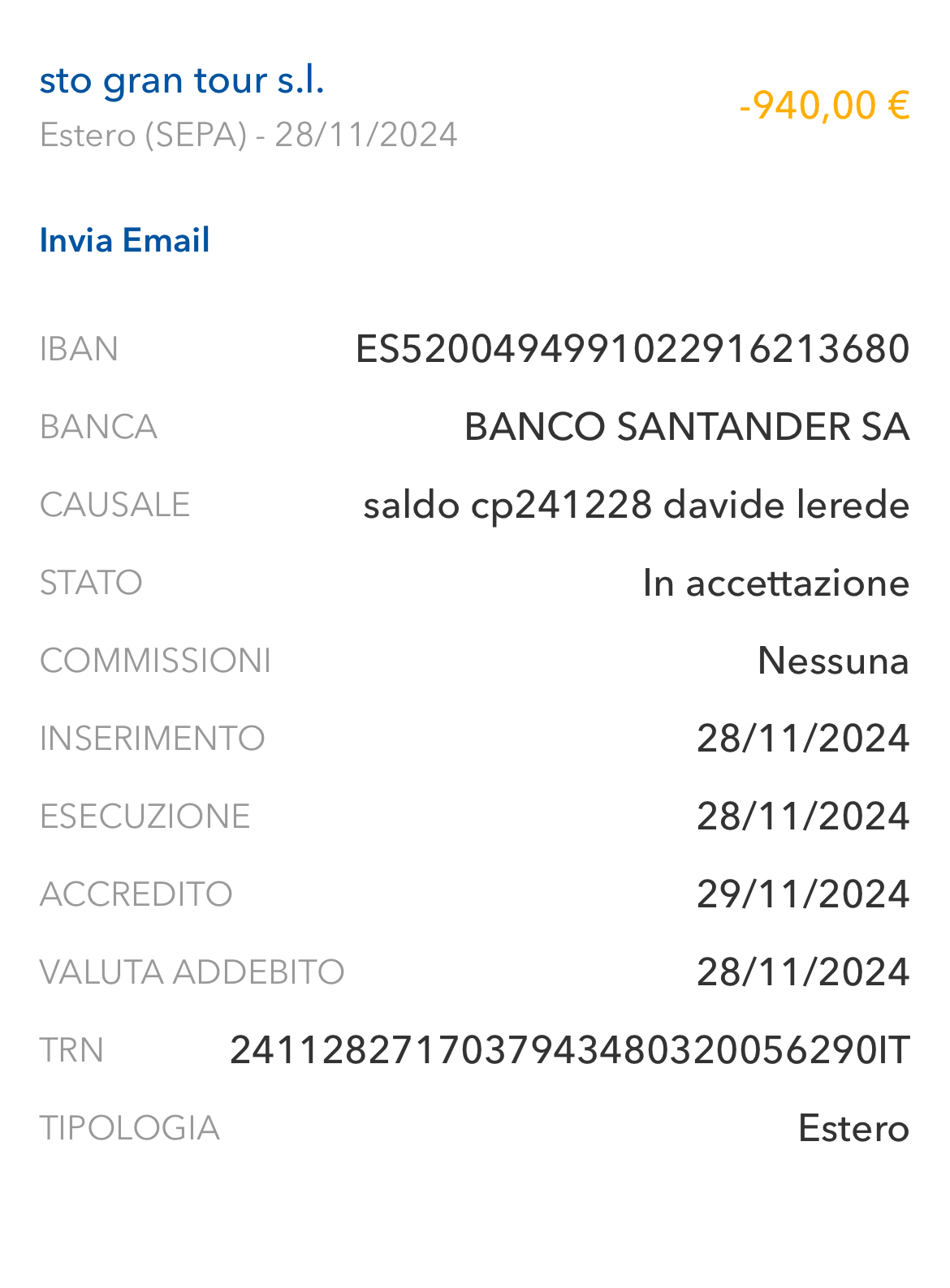This screenshot has height=1288, width=950.
Task: Select the IBAN number value
Action: (633, 349)
